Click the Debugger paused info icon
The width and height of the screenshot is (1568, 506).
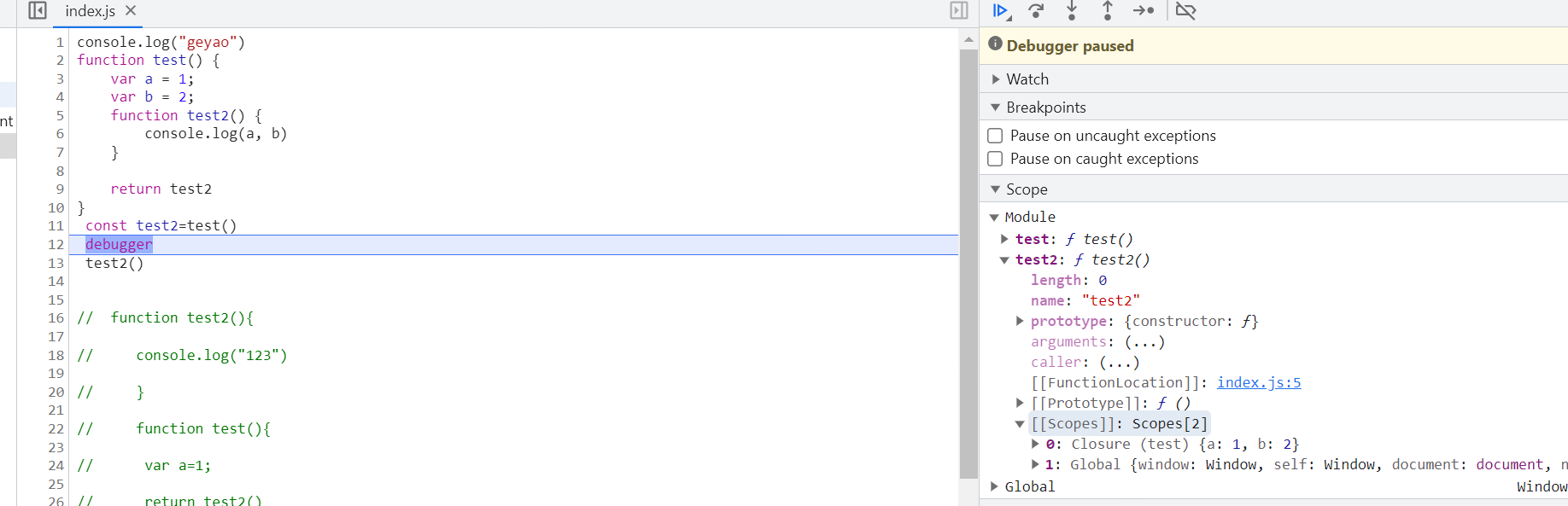pos(996,44)
